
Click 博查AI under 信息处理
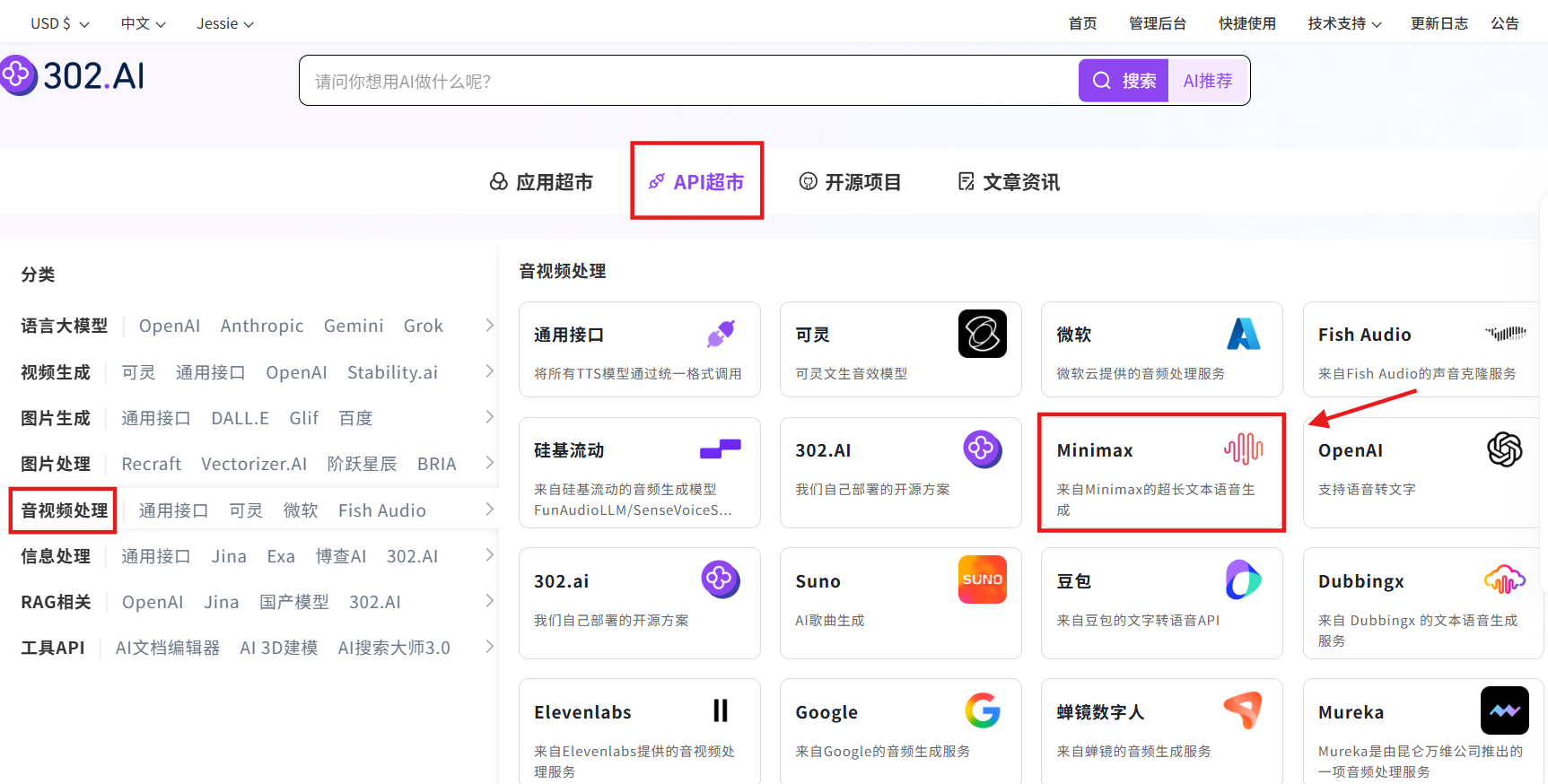341,556
